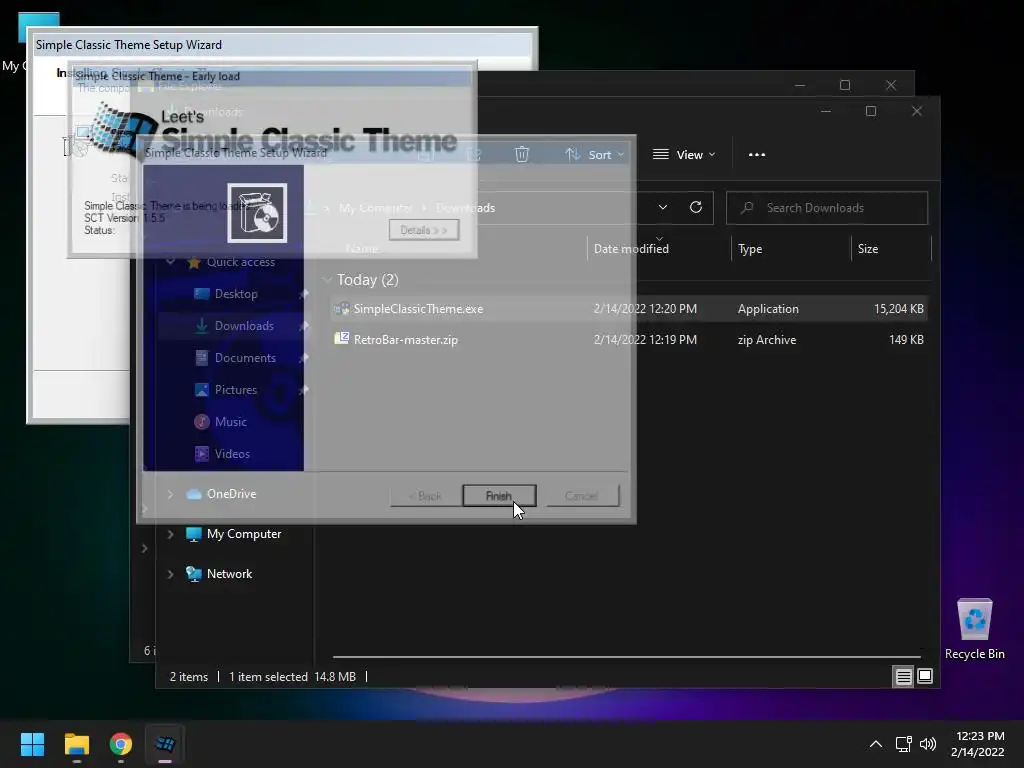Screen dimensions: 1024x768
Task: Open Google Chrome from the taskbar
Action: click(x=121, y=744)
